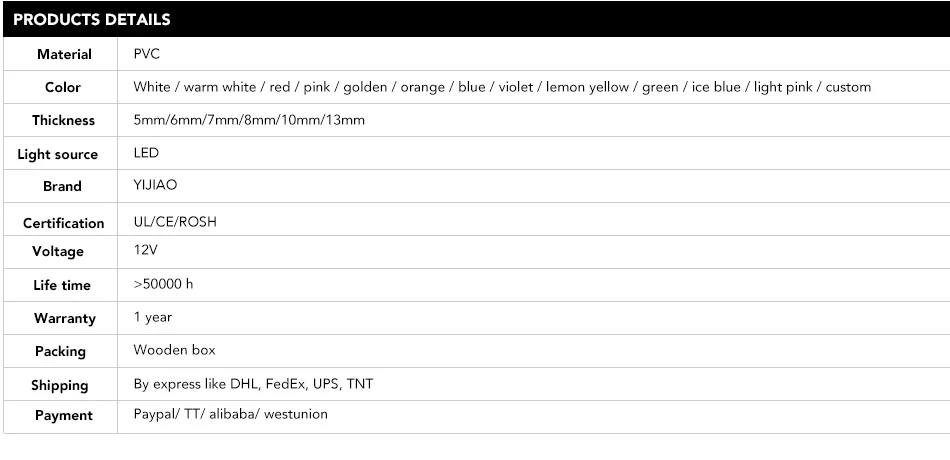
Task: Click the Voltage row label
Action: click(x=58, y=251)
